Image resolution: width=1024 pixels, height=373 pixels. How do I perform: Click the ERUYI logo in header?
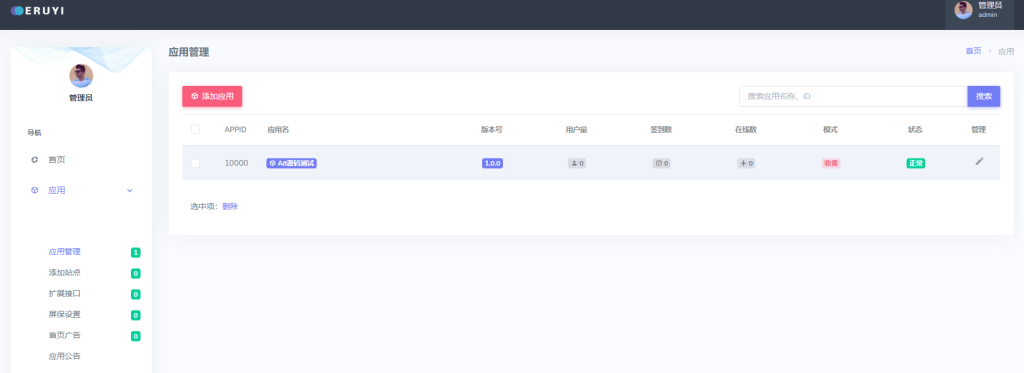click(37, 10)
